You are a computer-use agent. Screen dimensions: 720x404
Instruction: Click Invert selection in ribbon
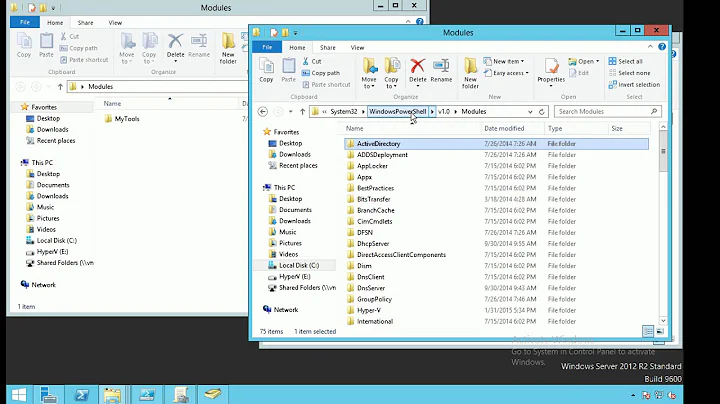point(634,84)
